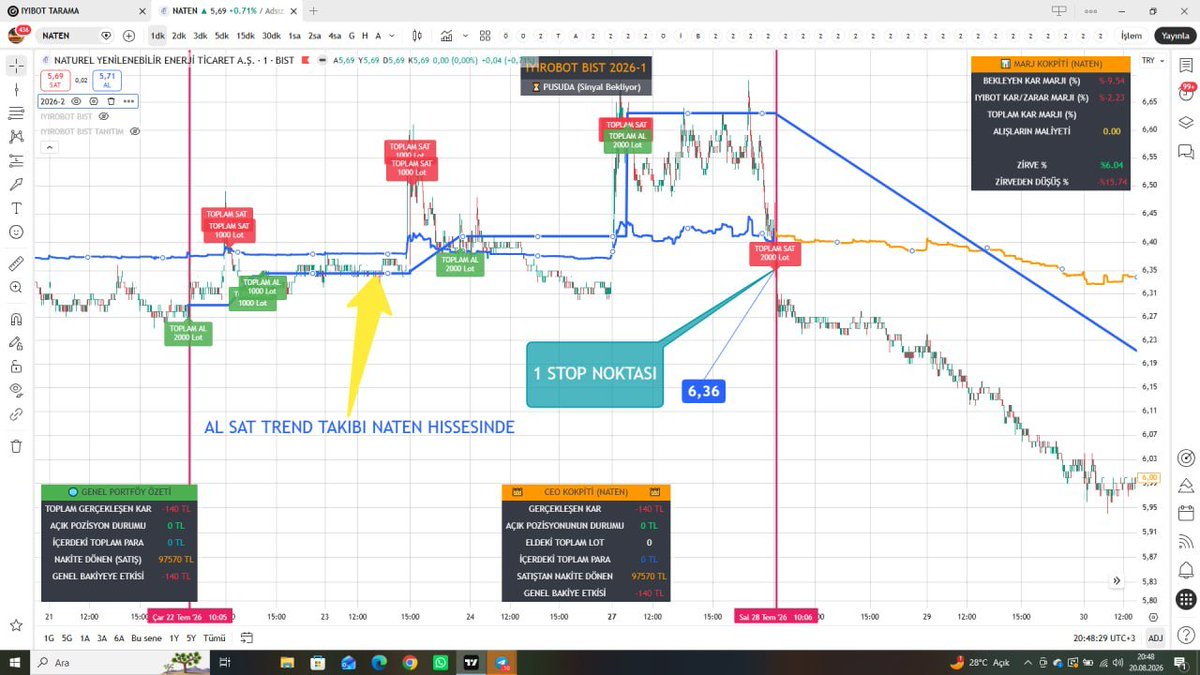Select the ruler measure tool
The height and width of the screenshot is (675, 1200).
coord(16,264)
